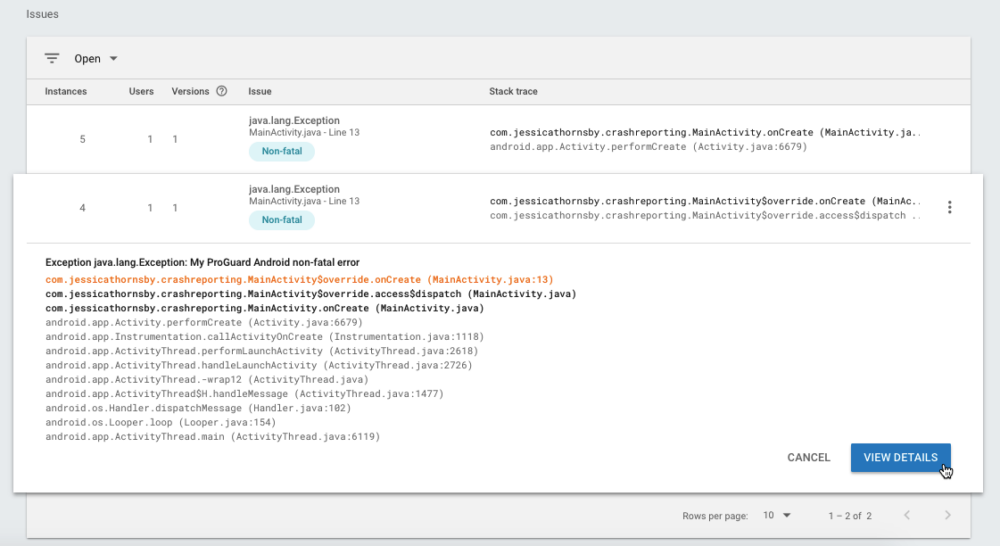
Task: Click the orange MainActivity$override.onCreate stack line
Action: point(299,280)
